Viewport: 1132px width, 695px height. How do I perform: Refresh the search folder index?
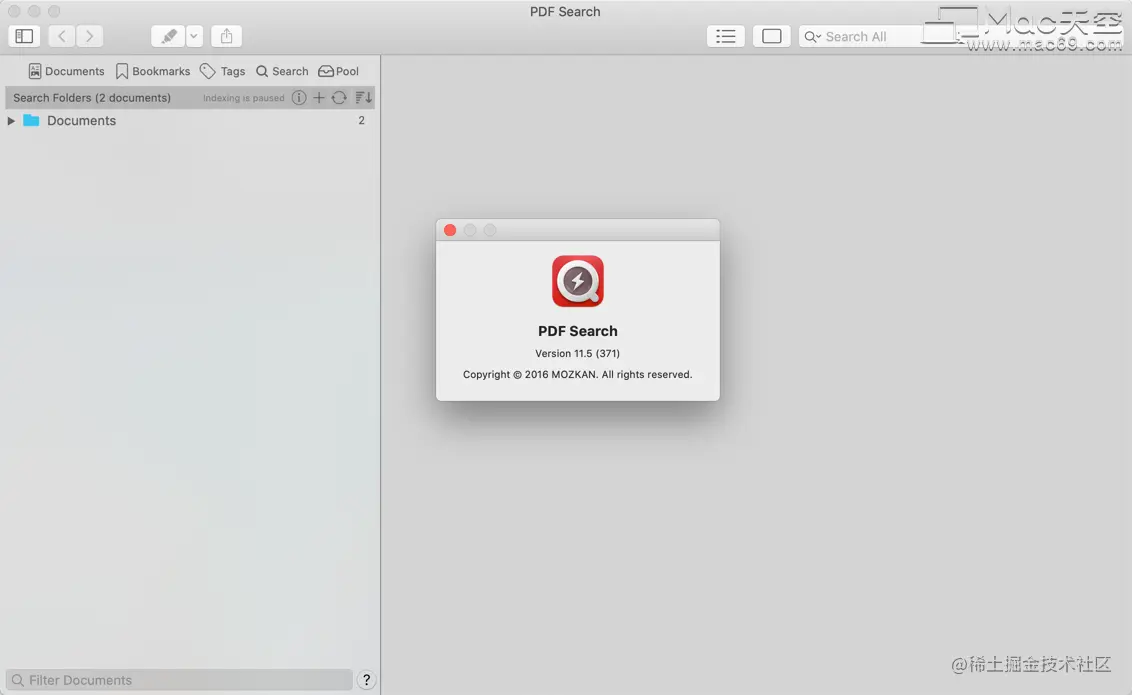click(339, 97)
